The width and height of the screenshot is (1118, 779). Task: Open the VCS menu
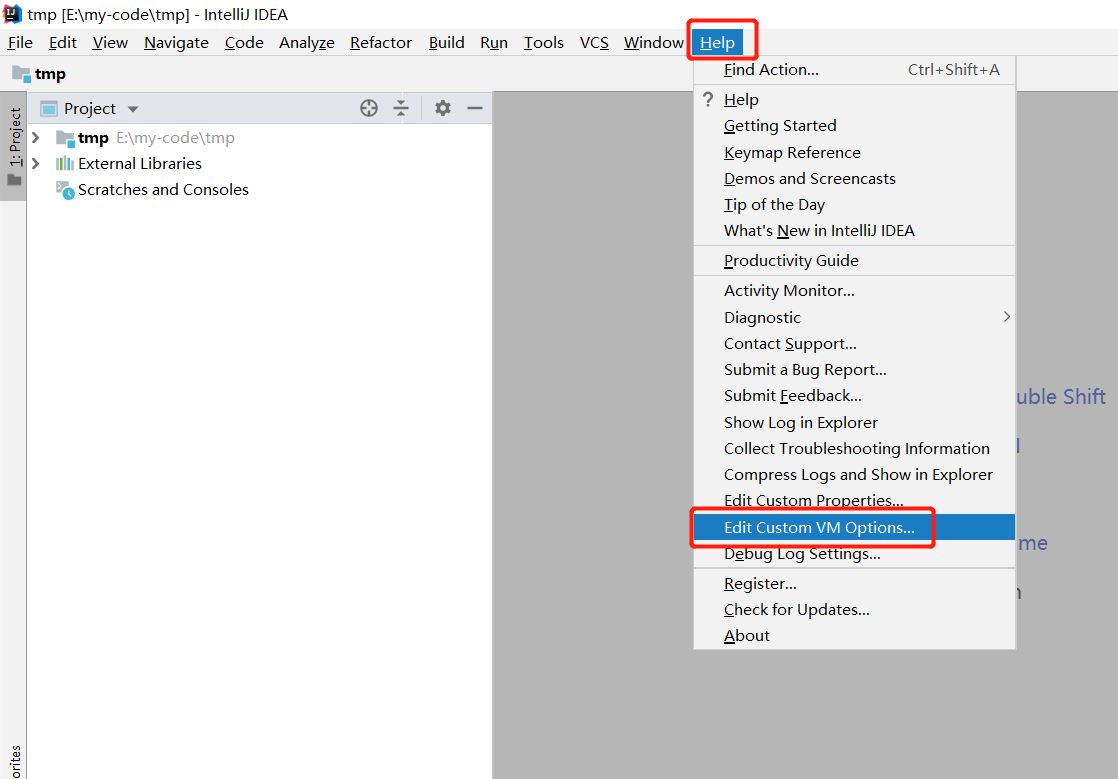[594, 43]
